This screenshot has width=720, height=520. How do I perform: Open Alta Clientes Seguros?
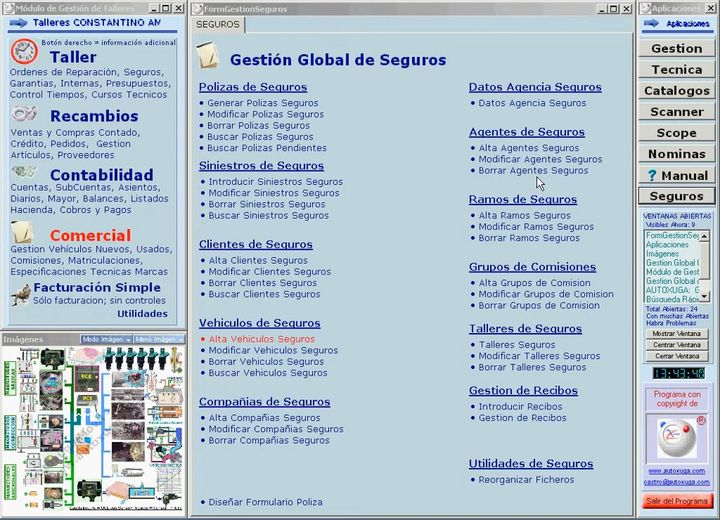coord(258,260)
